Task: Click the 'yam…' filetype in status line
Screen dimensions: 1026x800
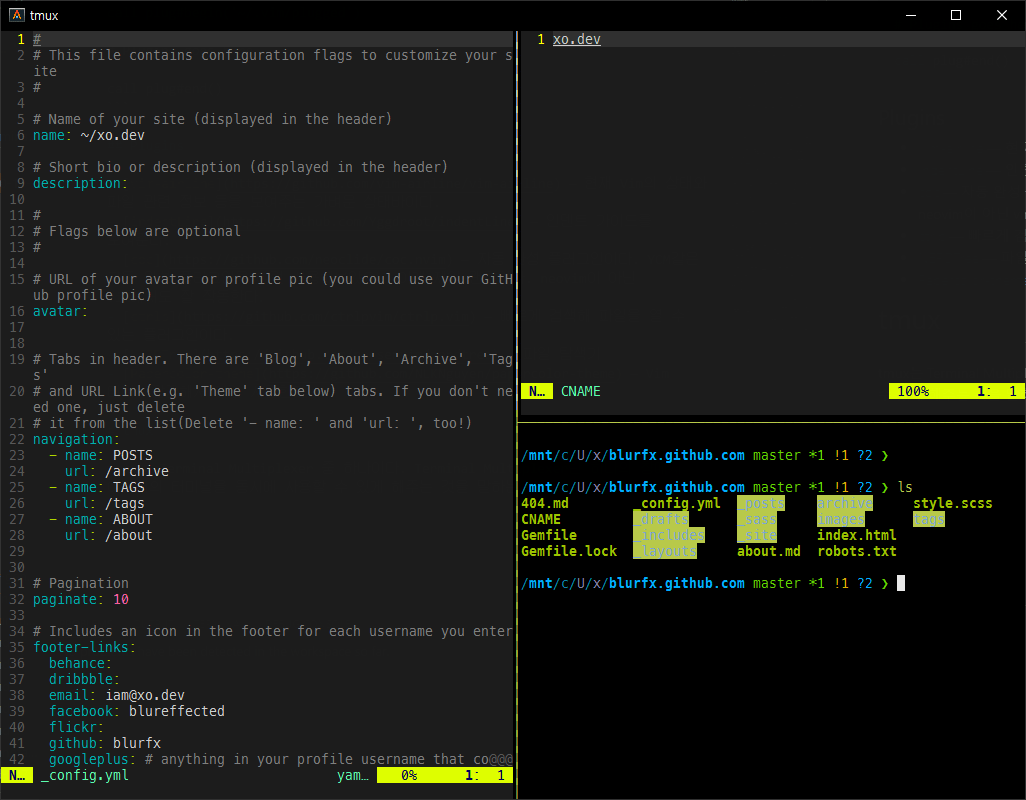Action: point(353,776)
